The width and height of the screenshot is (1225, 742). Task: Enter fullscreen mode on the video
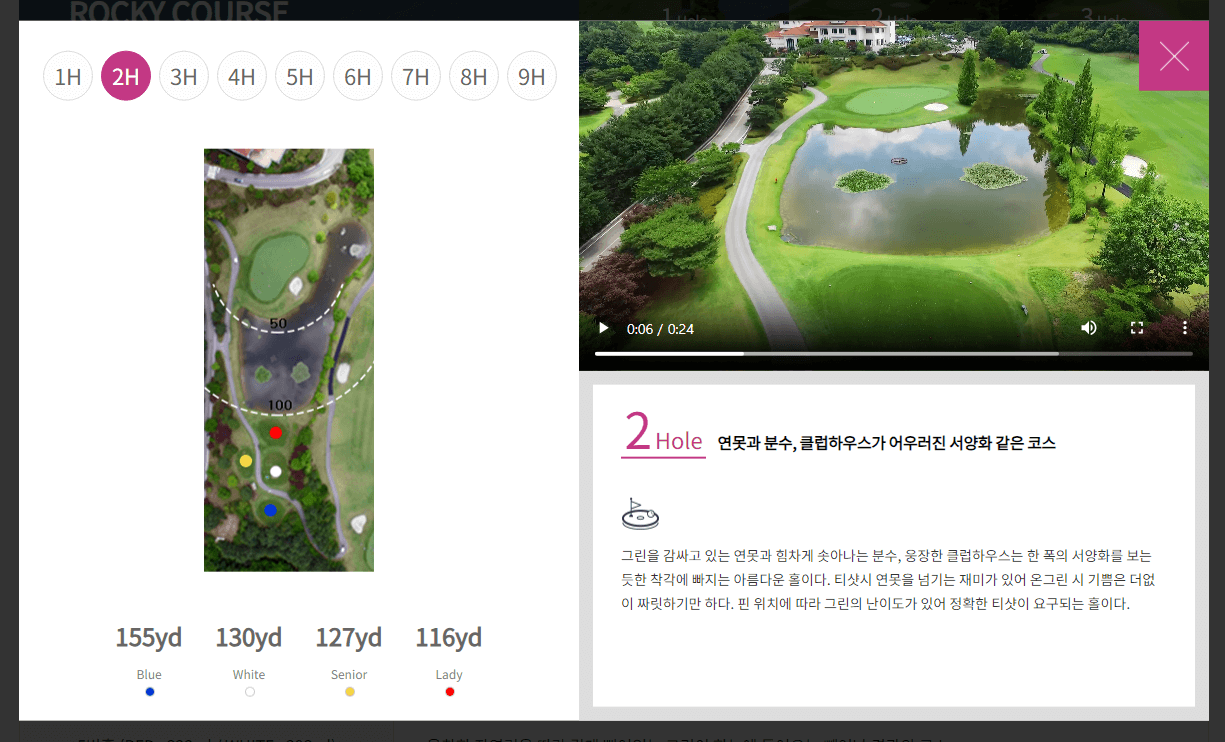click(x=1137, y=328)
